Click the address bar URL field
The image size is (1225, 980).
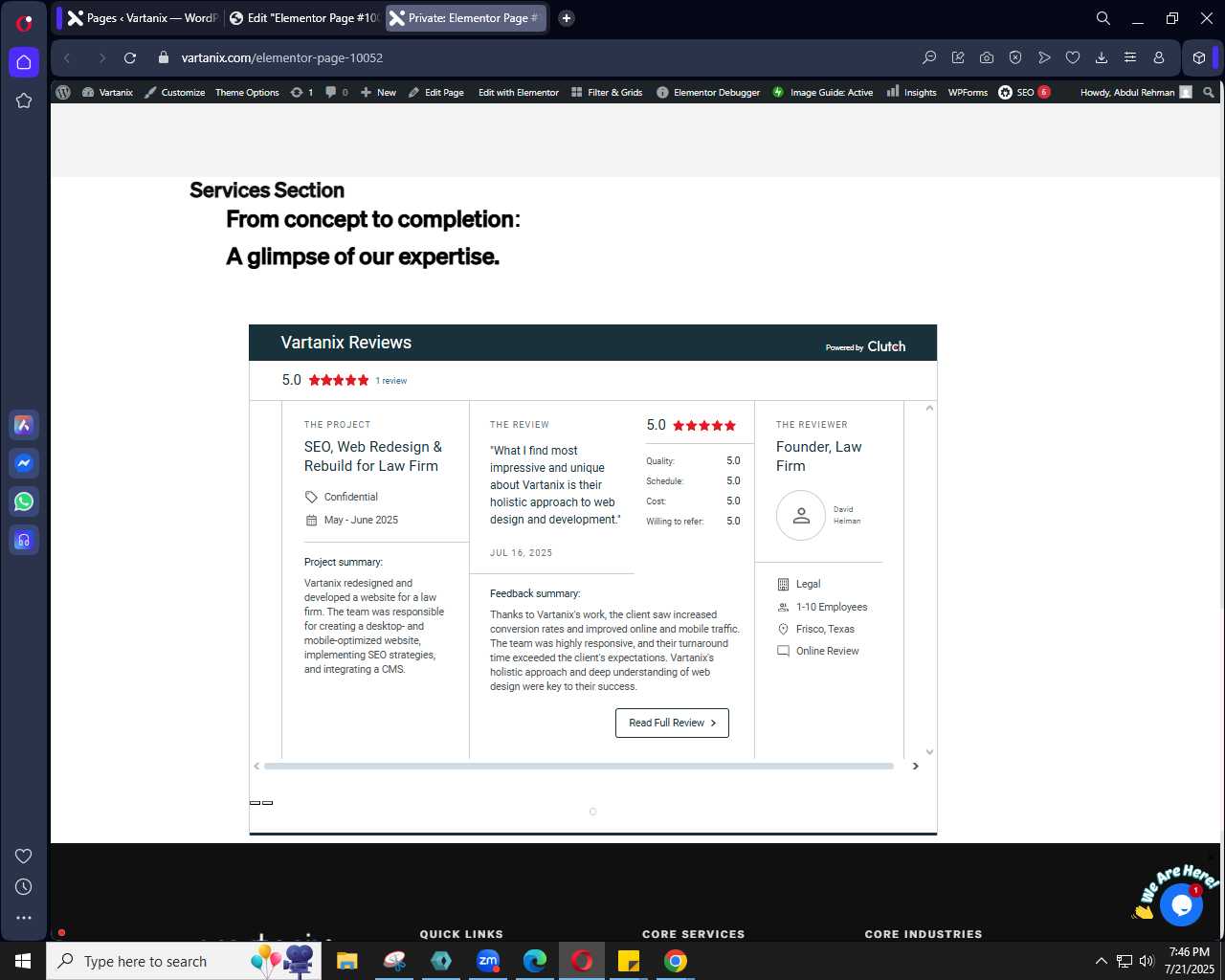tap(536, 57)
